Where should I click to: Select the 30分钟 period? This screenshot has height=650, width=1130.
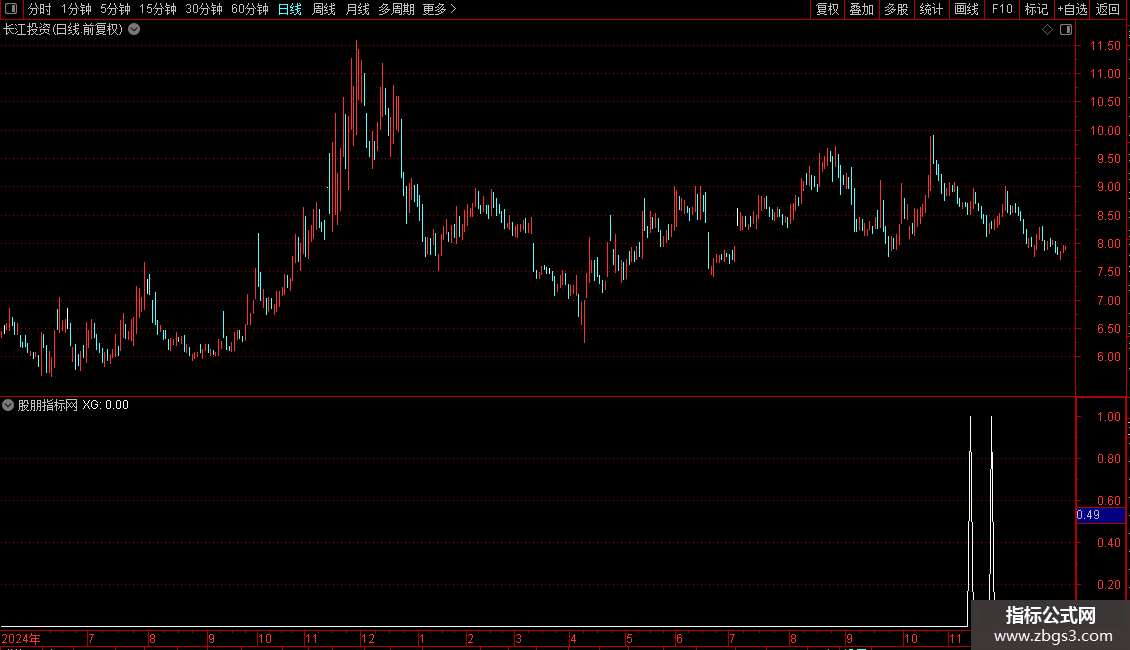(204, 9)
